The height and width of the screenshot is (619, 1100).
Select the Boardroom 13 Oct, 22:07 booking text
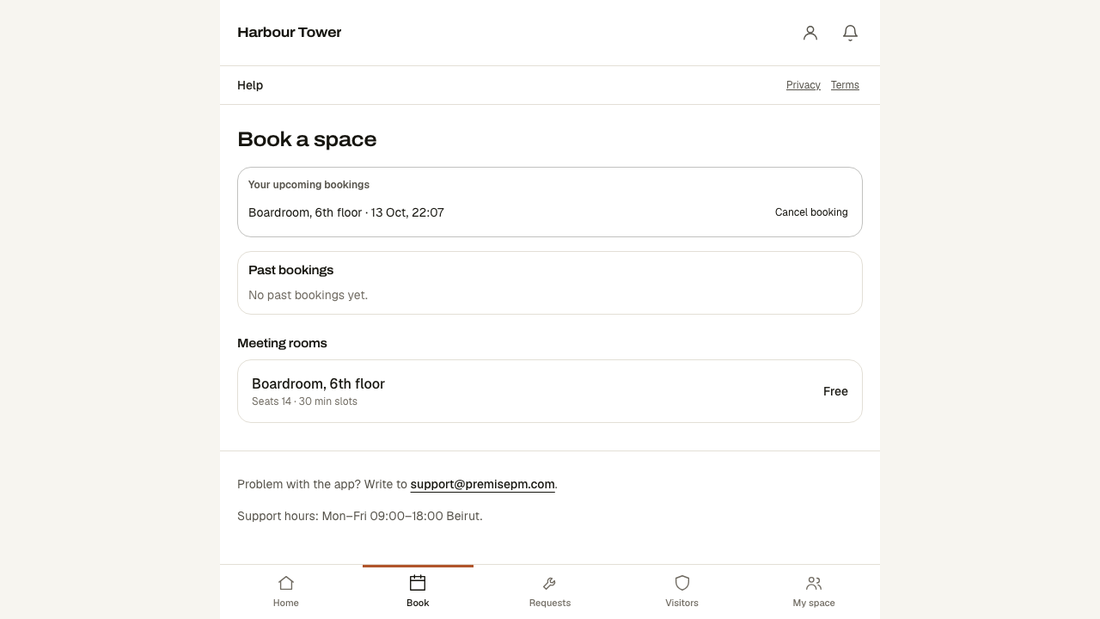[x=346, y=213]
